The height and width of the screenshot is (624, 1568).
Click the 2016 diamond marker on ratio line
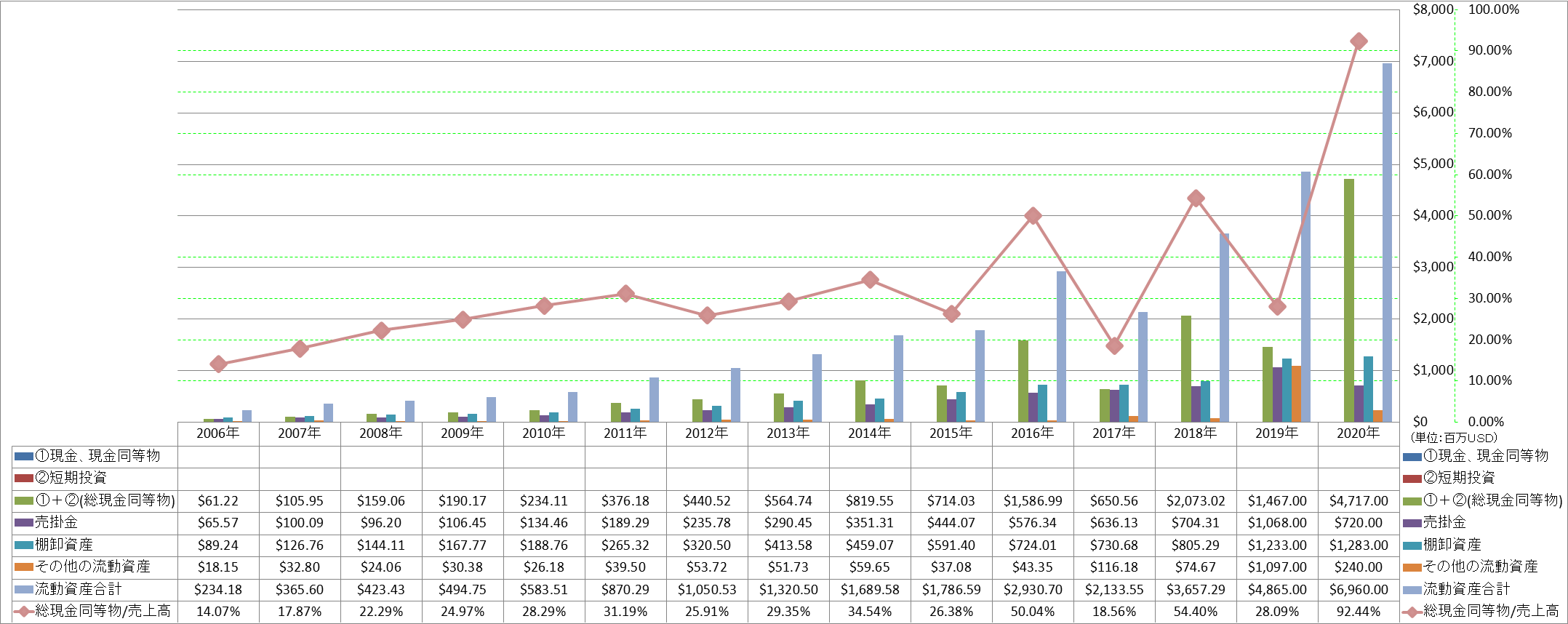(x=1033, y=216)
